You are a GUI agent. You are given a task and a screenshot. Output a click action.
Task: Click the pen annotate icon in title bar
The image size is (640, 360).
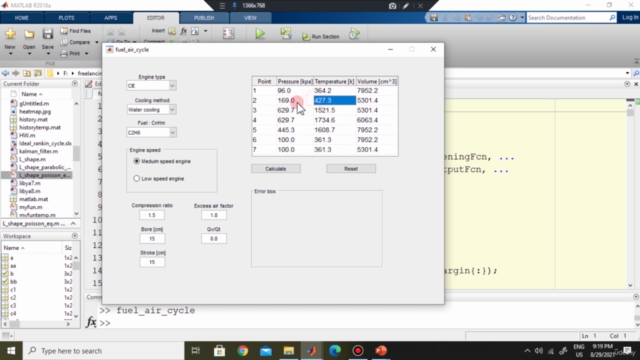pyautogui.click(x=406, y=6)
